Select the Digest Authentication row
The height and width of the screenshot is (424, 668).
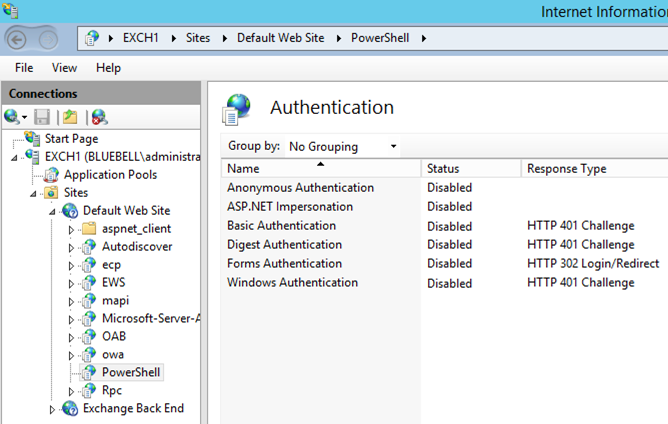[444, 245]
